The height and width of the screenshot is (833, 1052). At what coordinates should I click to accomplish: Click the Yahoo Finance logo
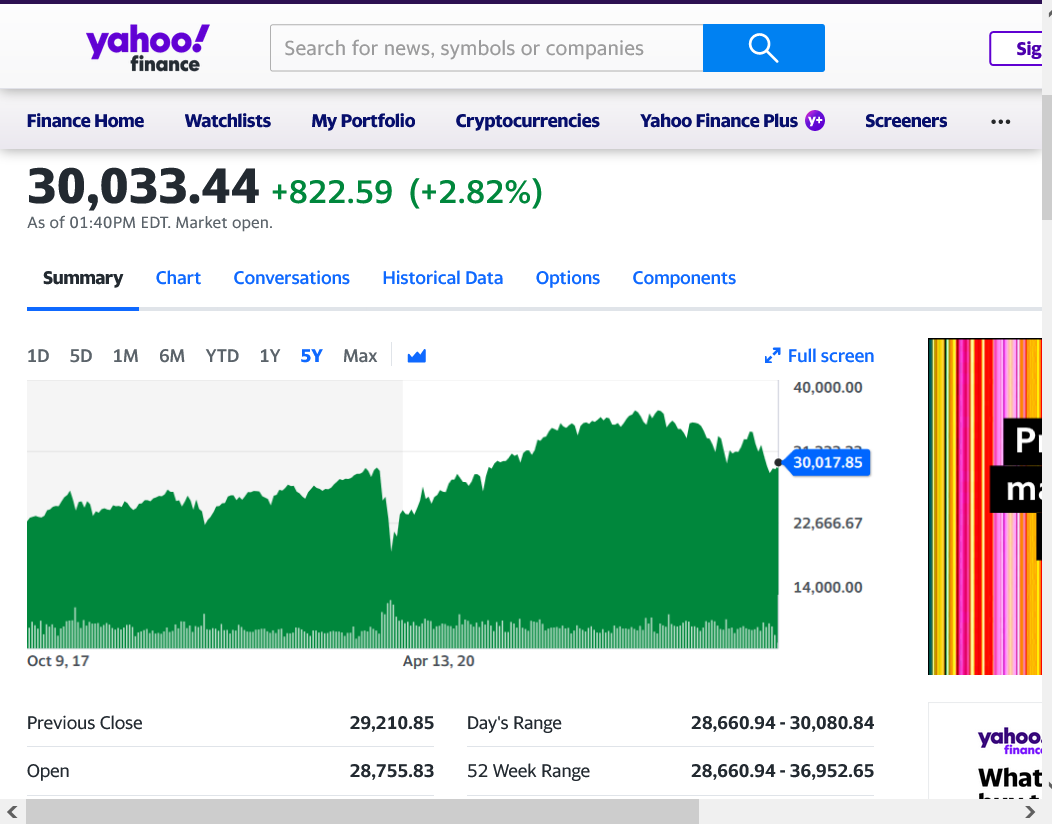click(148, 48)
